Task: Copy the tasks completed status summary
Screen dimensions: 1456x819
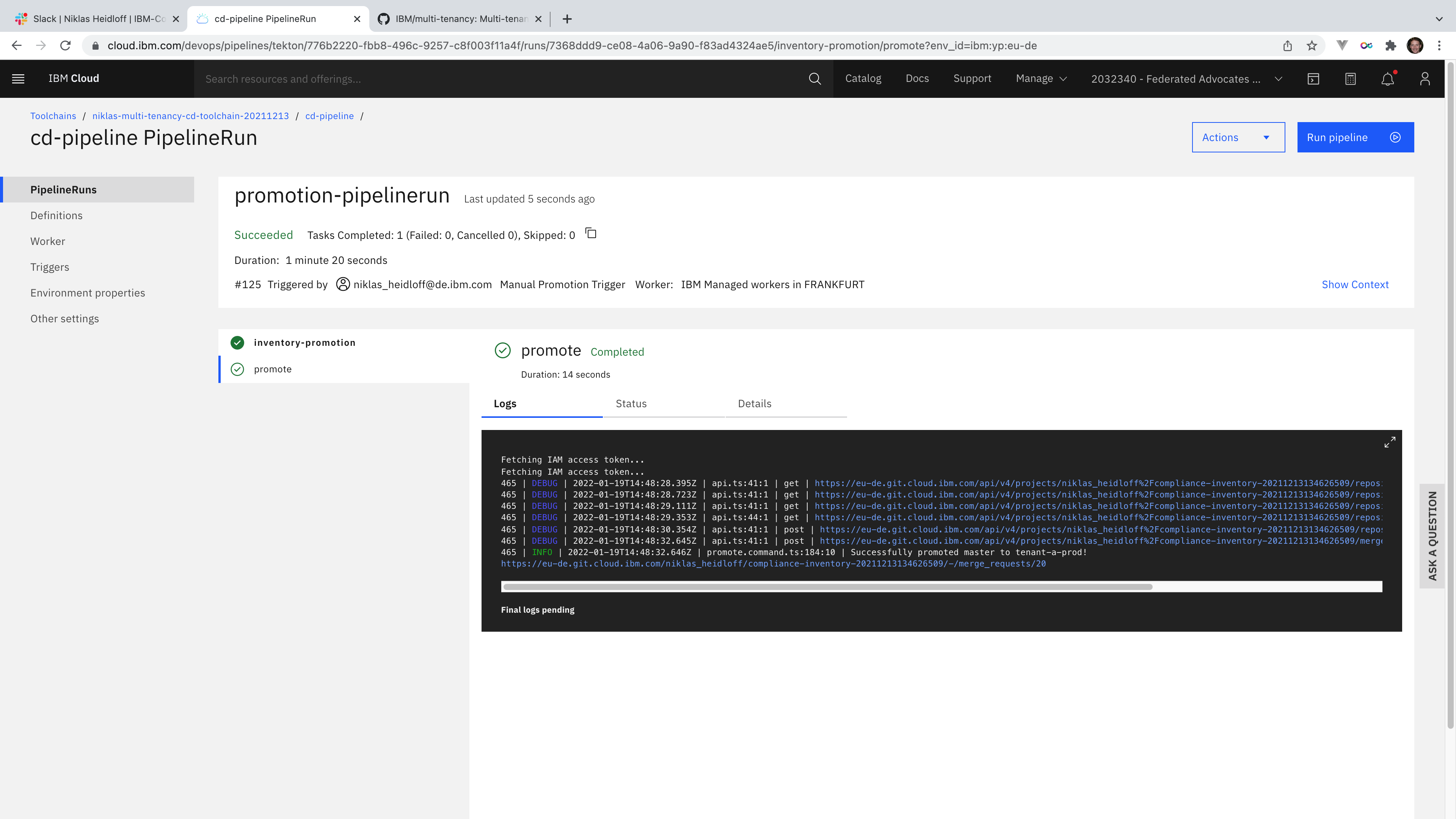Action: click(591, 234)
